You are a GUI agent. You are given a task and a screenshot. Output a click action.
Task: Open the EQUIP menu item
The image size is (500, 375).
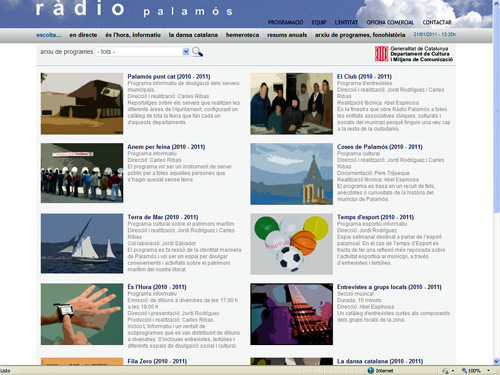tap(319, 22)
